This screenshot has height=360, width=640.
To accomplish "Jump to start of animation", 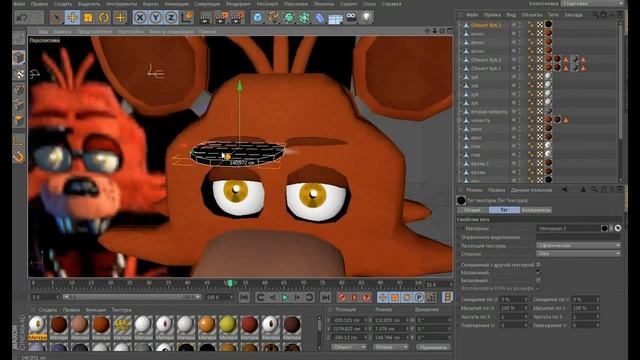I will point(244,297).
